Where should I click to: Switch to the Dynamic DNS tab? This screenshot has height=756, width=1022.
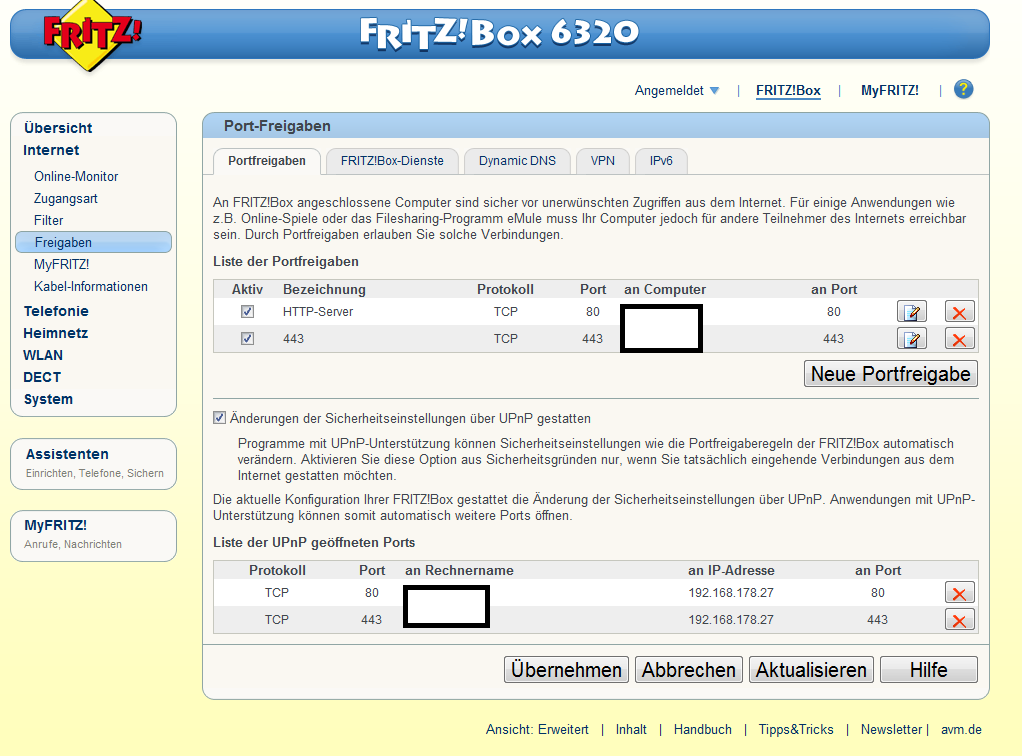coord(517,161)
